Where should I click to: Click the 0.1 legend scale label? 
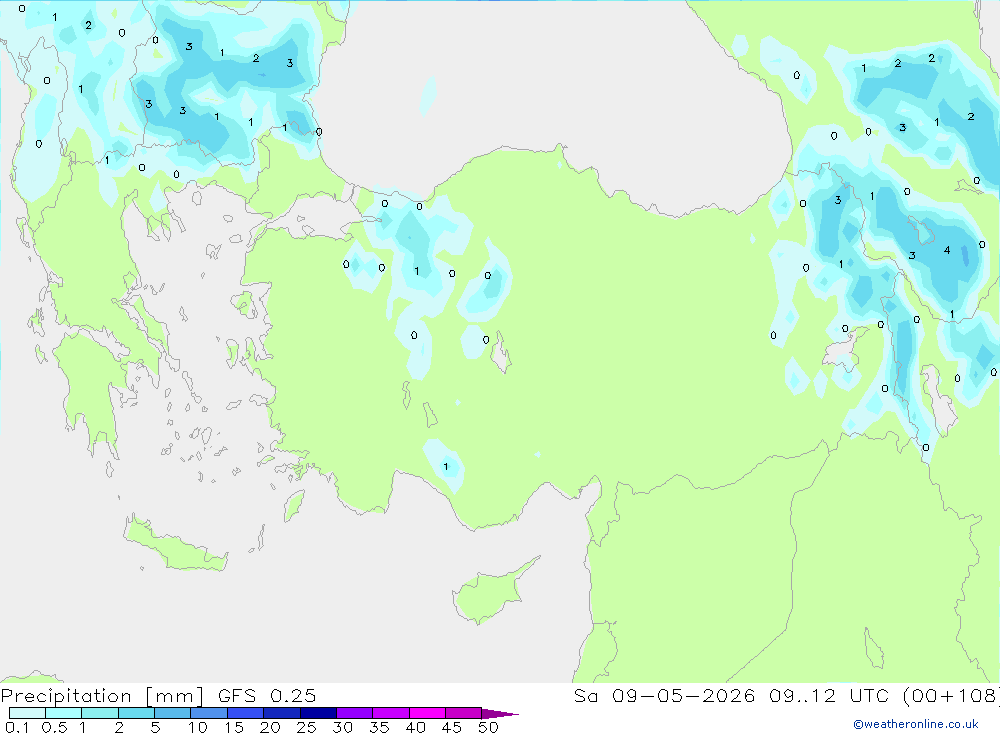[16, 727]
